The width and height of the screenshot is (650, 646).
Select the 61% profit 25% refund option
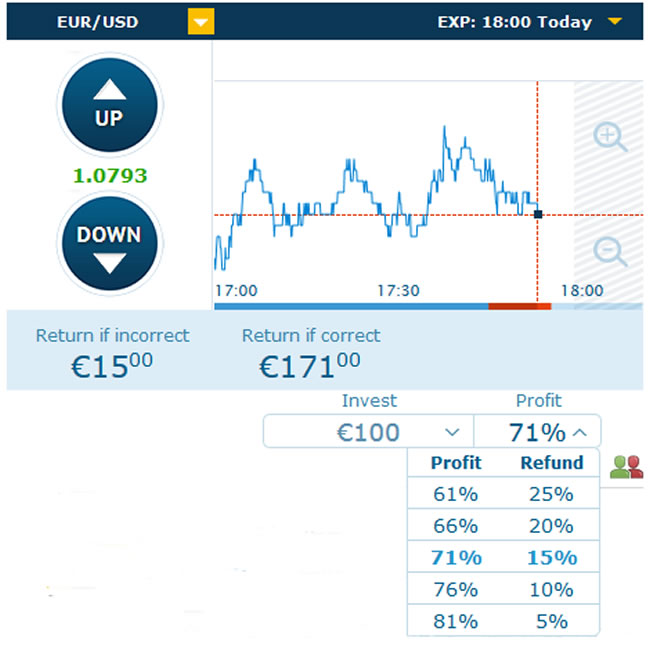pyautogui.click(x=503, y=493)
